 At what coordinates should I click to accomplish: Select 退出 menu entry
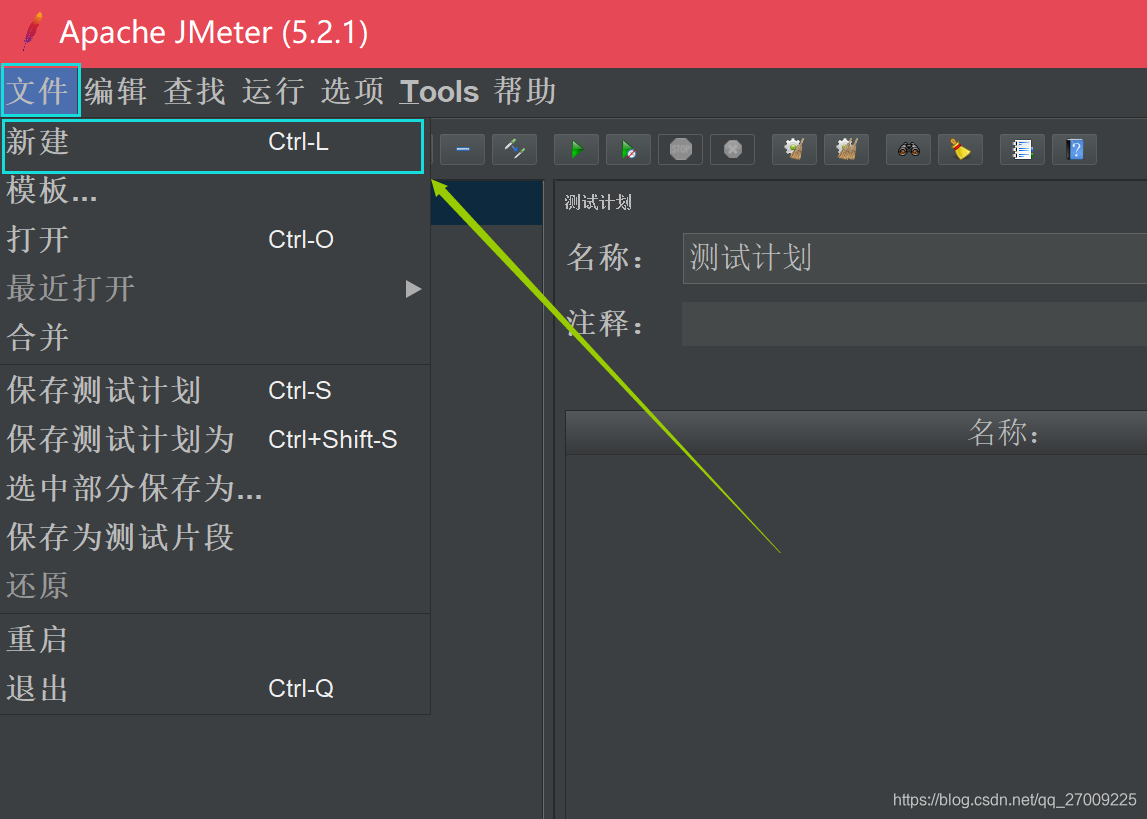click(x=215, y=688)
